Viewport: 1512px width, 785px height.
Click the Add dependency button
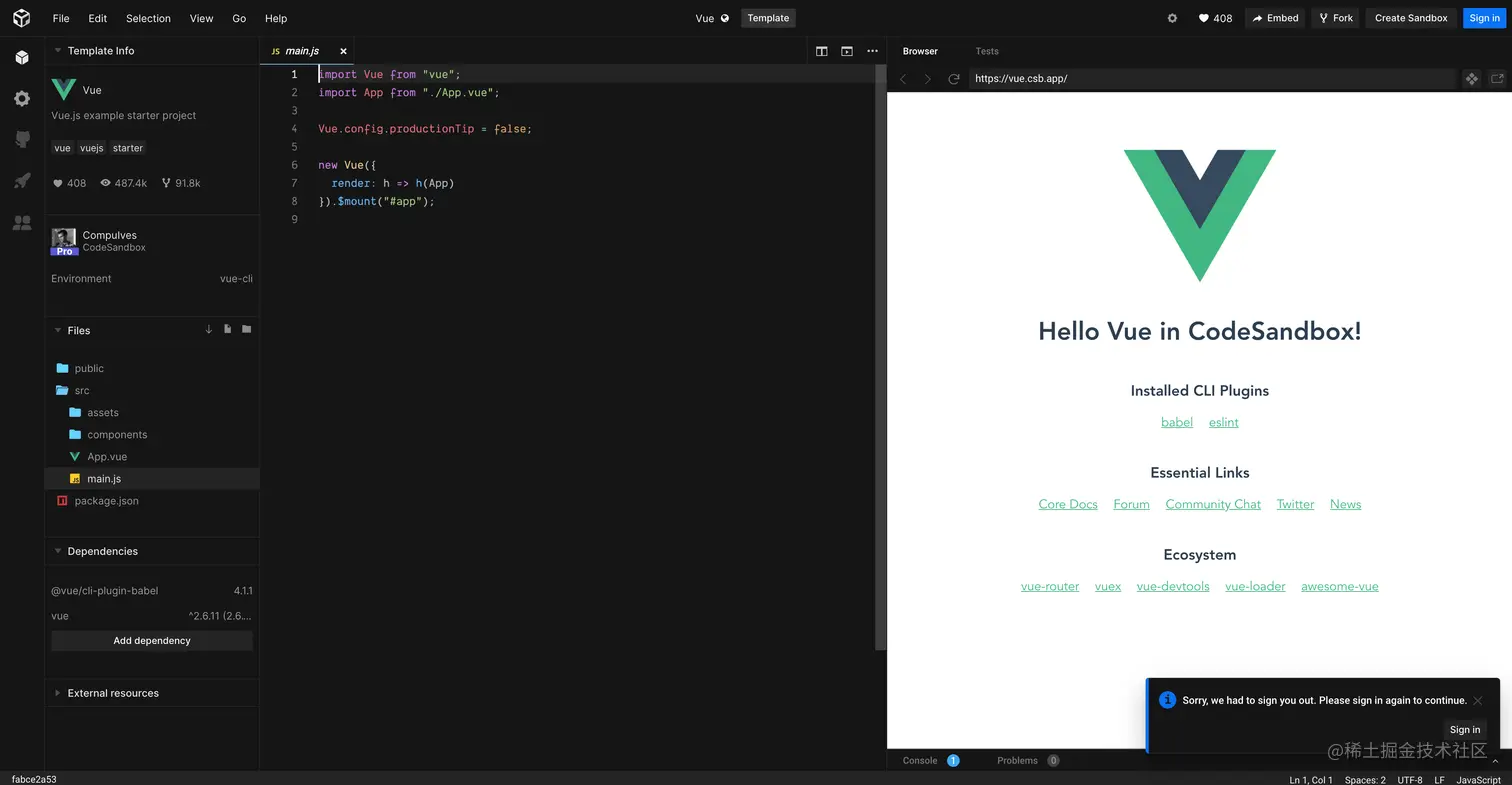pos(152,640)
